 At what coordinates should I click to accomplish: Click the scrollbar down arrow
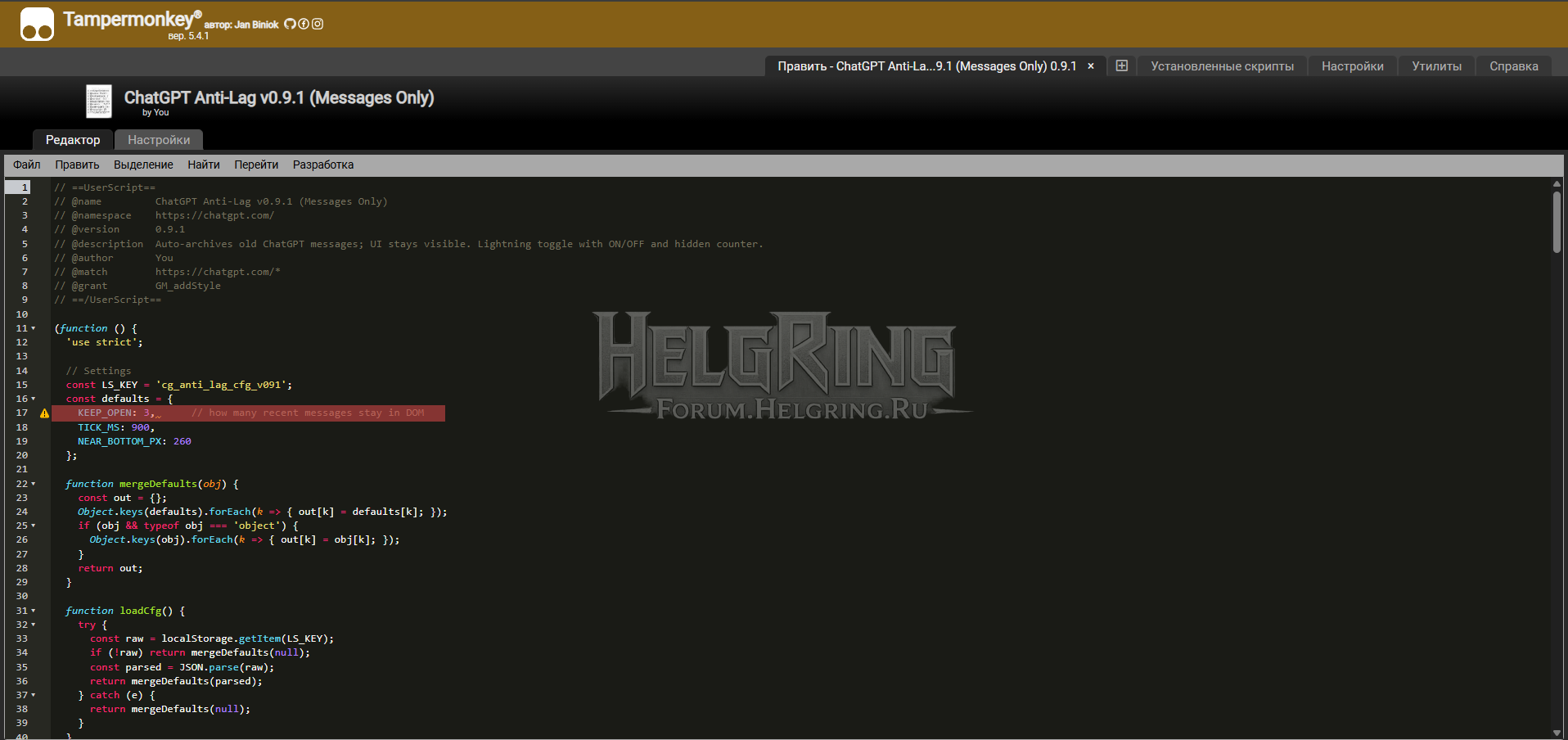1557,733
